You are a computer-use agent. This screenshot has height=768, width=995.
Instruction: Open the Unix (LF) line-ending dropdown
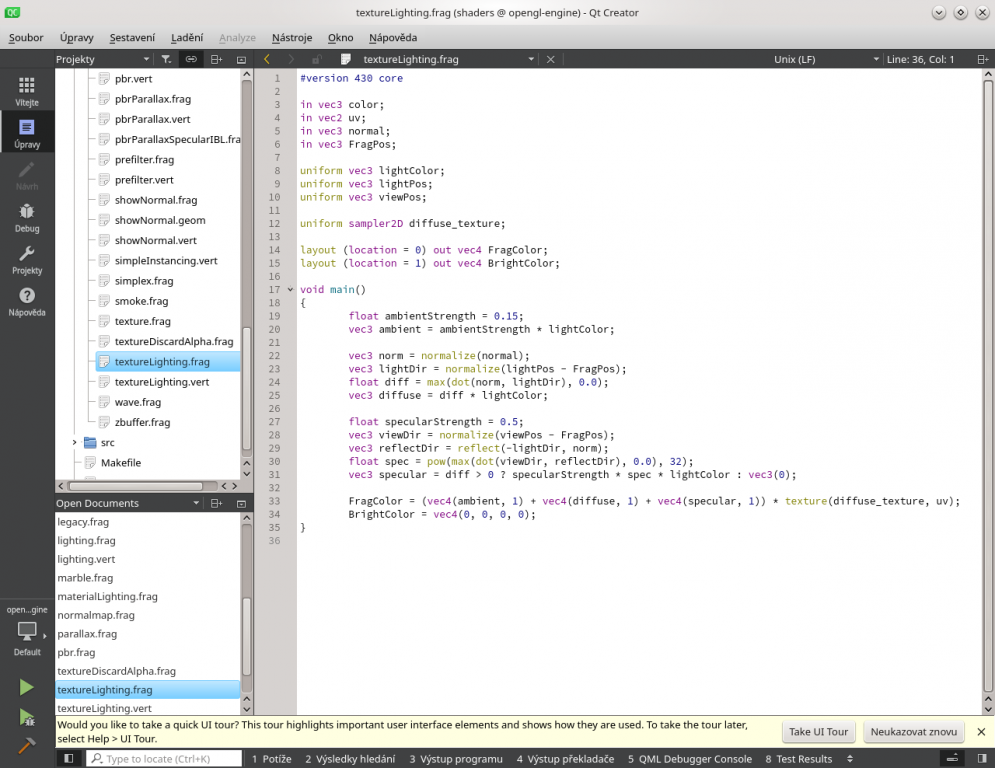click(x=822, y=59)
